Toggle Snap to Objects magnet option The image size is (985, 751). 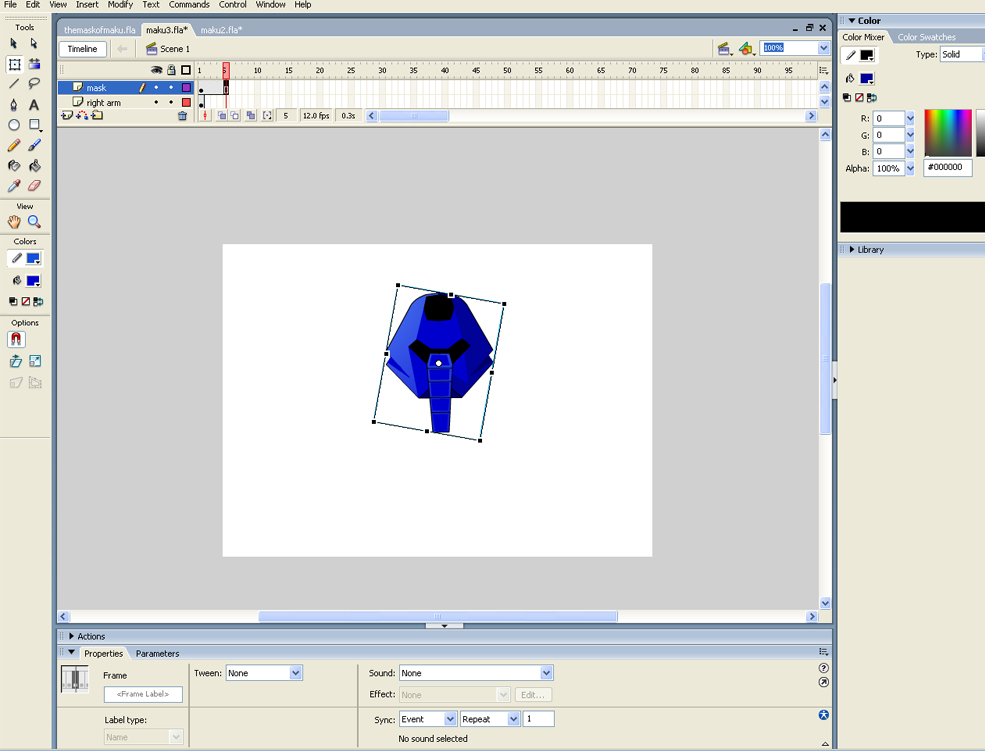pyautogui.click(x=16, y=340)
